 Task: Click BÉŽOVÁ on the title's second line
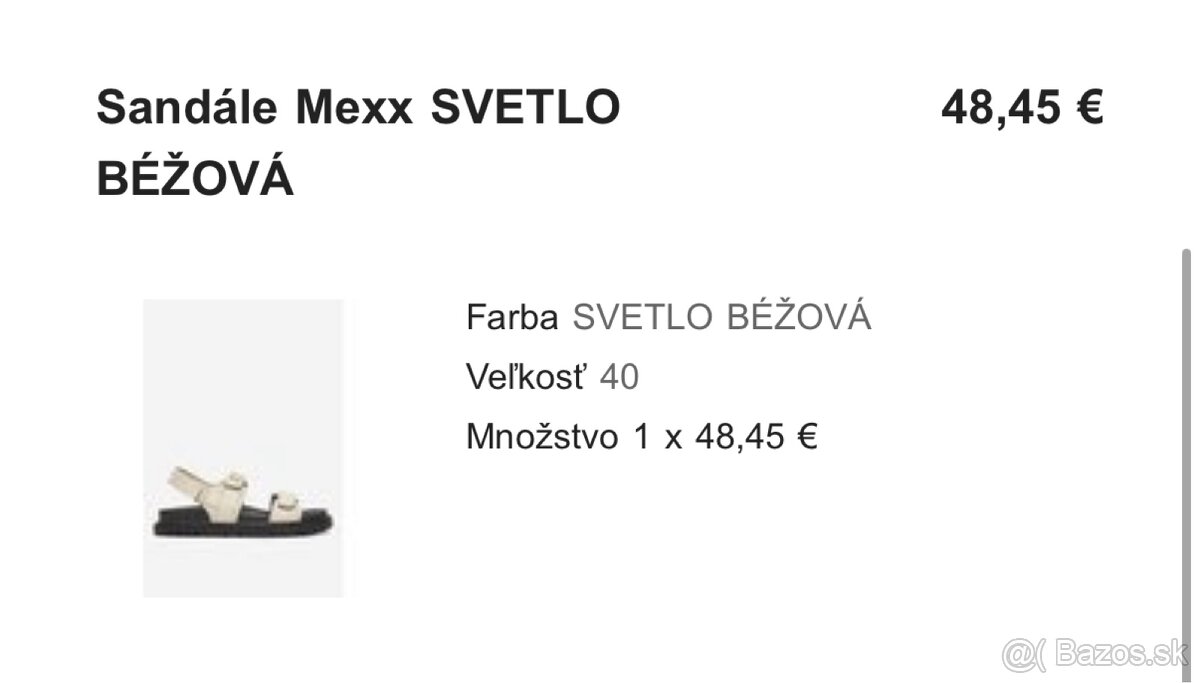195,180
